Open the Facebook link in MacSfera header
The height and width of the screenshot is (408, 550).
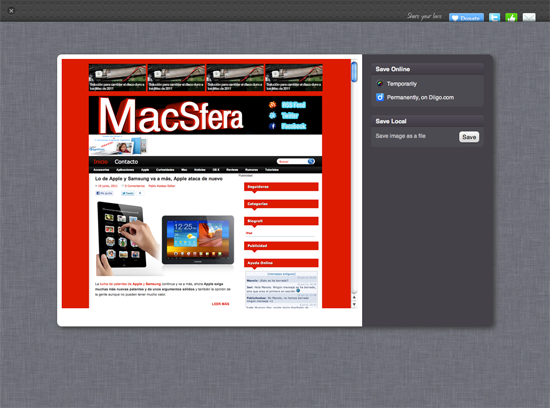pos(294,126)
